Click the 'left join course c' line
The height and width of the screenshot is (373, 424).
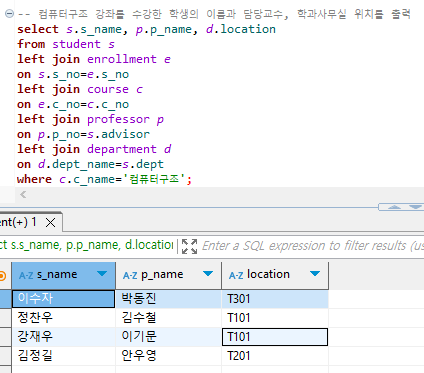(80, 89)
